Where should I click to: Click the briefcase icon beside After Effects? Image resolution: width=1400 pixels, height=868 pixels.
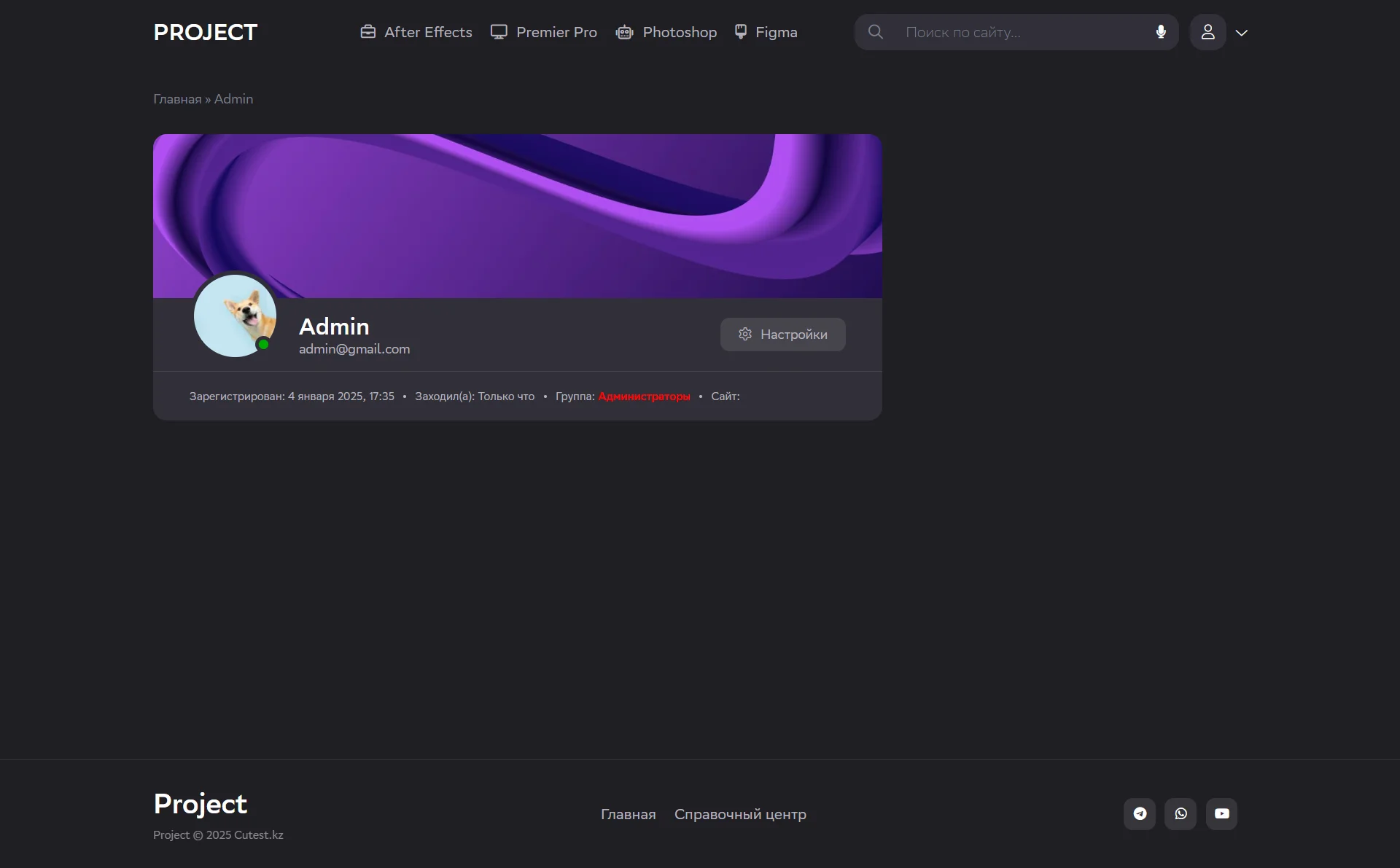coord(368,32)
